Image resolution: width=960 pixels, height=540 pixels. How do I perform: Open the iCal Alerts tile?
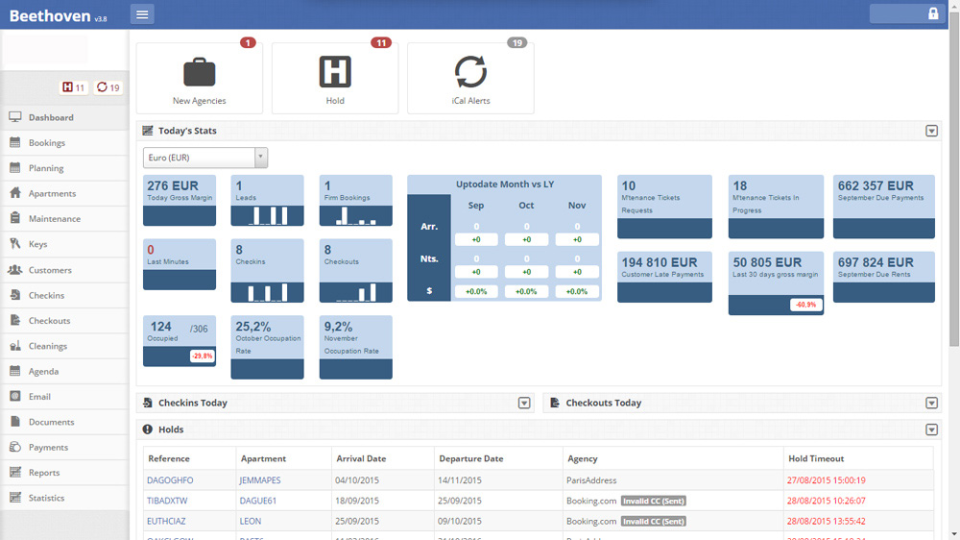click(470, 78)
